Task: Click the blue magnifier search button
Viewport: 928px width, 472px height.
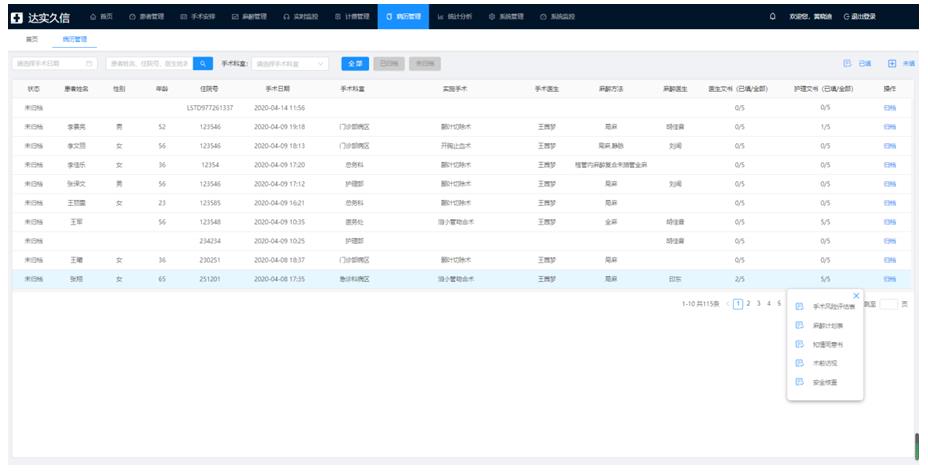Action: tap(203, 64)
